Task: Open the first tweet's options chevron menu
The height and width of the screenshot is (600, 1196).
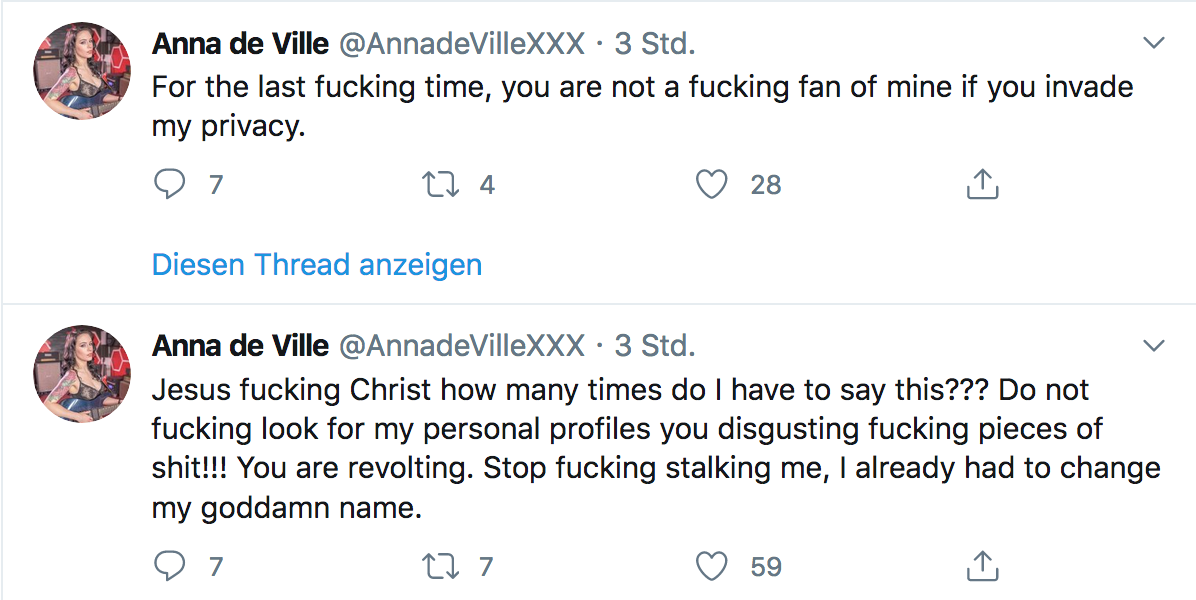Action: (x=1154, y=44)
